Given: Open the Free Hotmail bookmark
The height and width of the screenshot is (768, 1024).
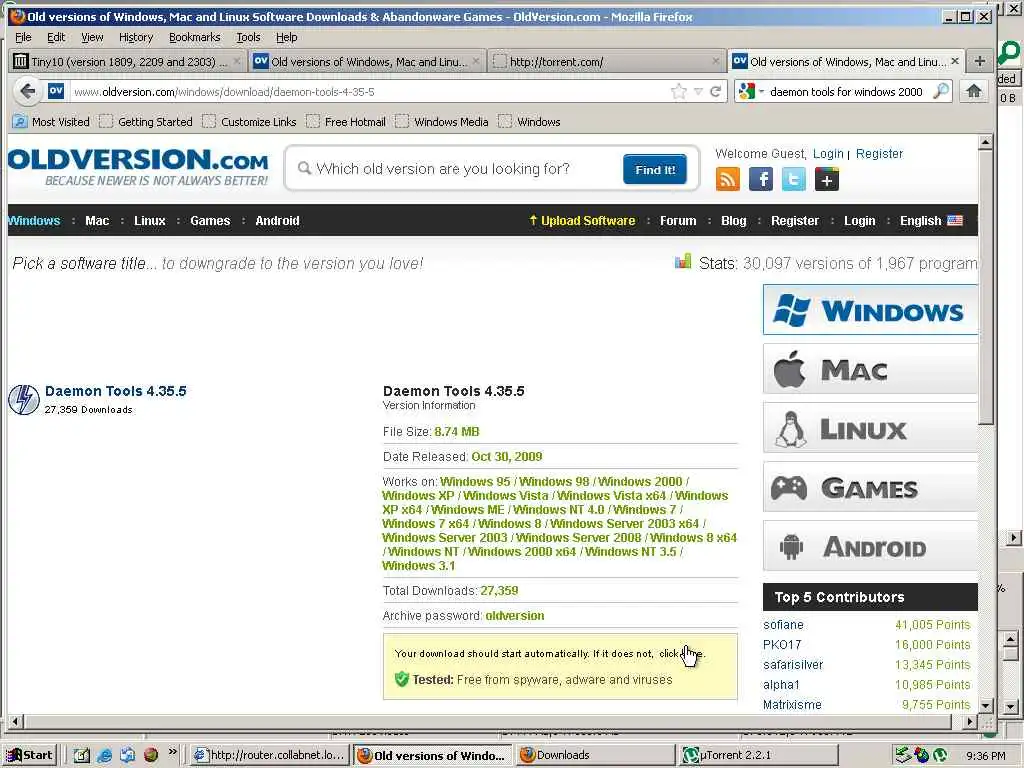Looking at the screenshot, I should (346, 121).
